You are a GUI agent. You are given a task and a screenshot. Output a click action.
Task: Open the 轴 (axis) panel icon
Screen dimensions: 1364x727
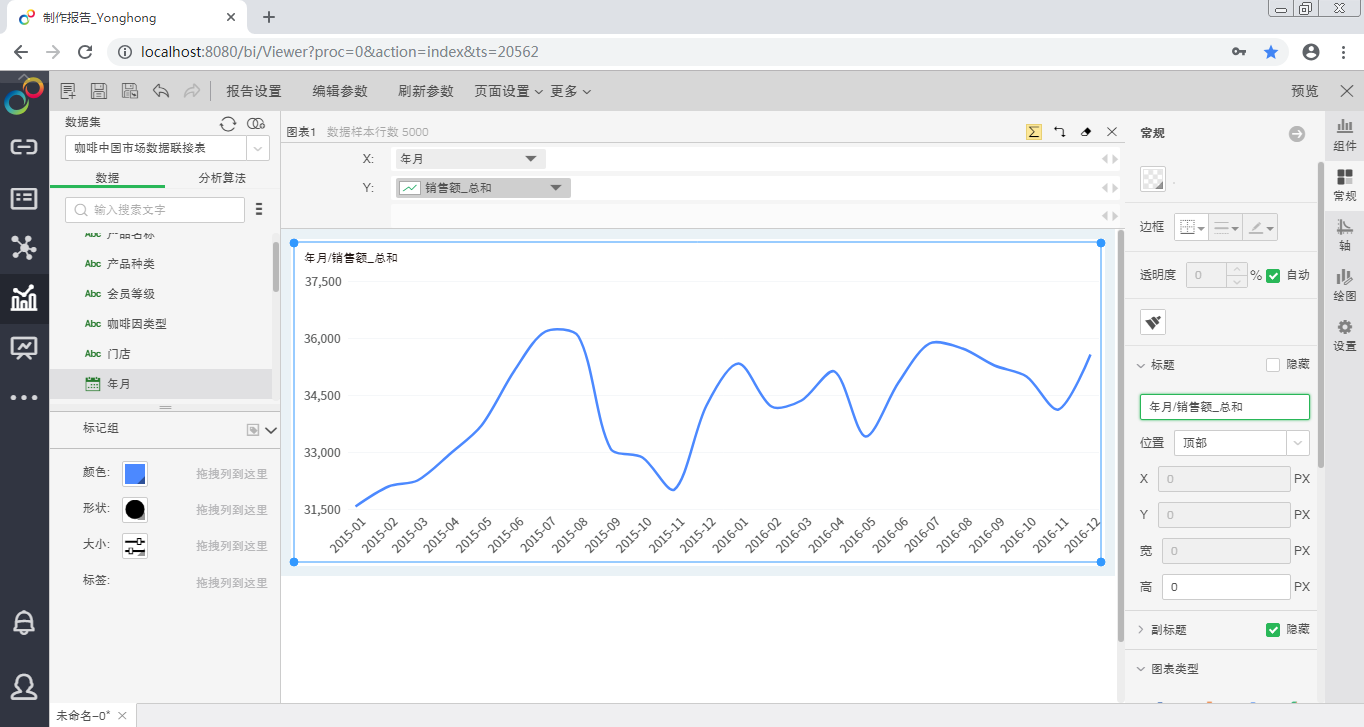[1345, 234]
